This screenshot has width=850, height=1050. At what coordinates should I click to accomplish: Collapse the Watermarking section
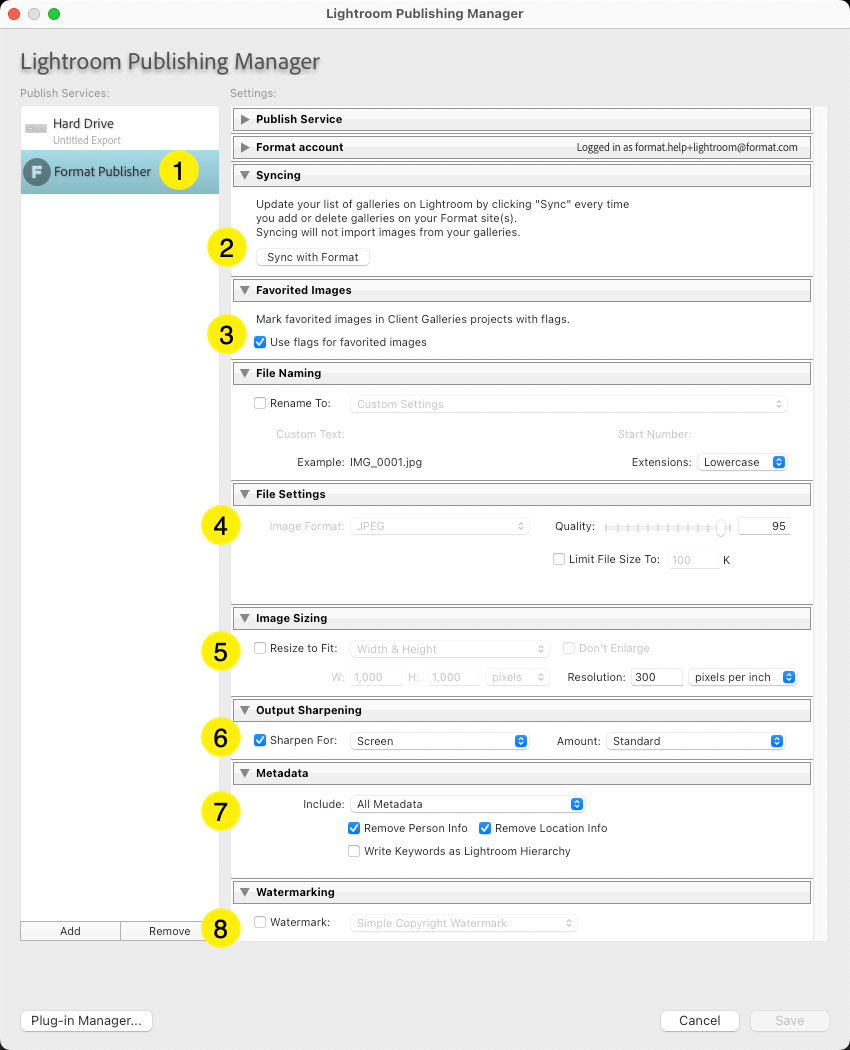coord(245,892)
